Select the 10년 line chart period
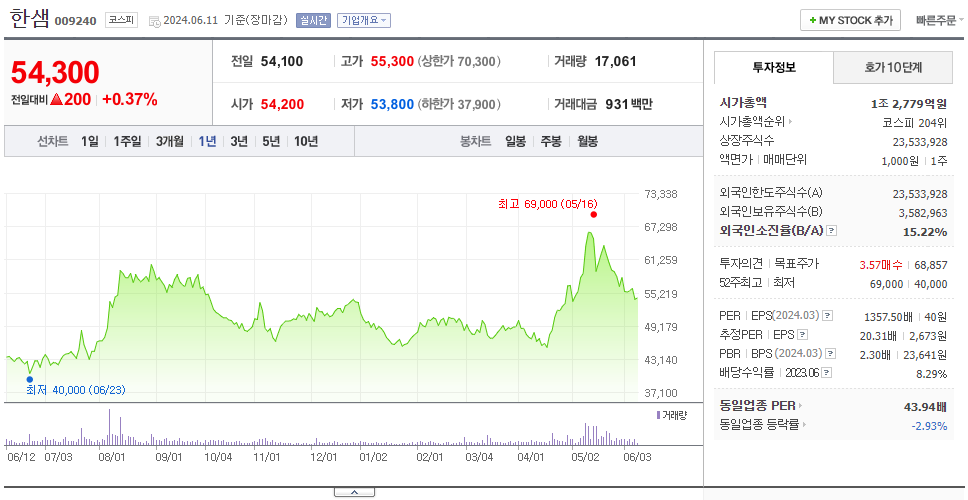The image size is (968, 500). coord(306,141)
